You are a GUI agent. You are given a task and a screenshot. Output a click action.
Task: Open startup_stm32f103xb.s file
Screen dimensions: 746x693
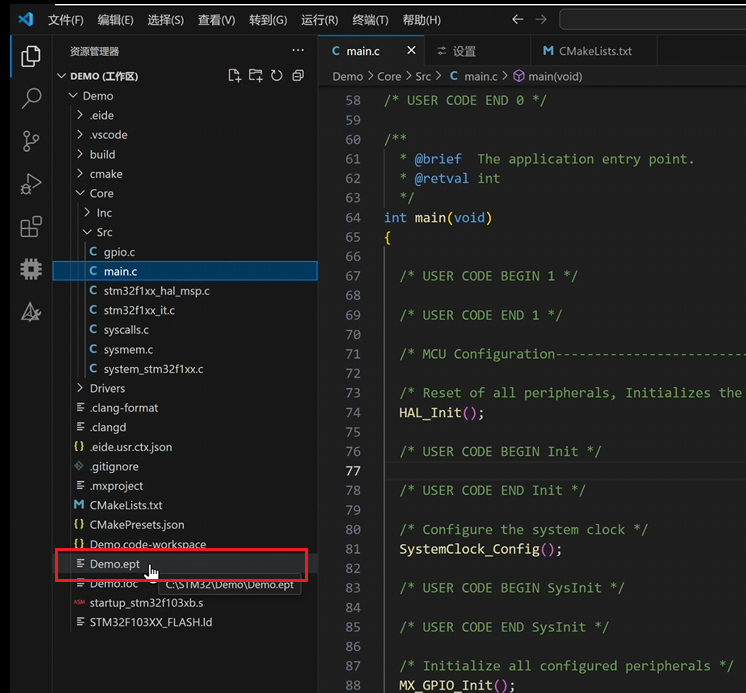coord(146,603)
